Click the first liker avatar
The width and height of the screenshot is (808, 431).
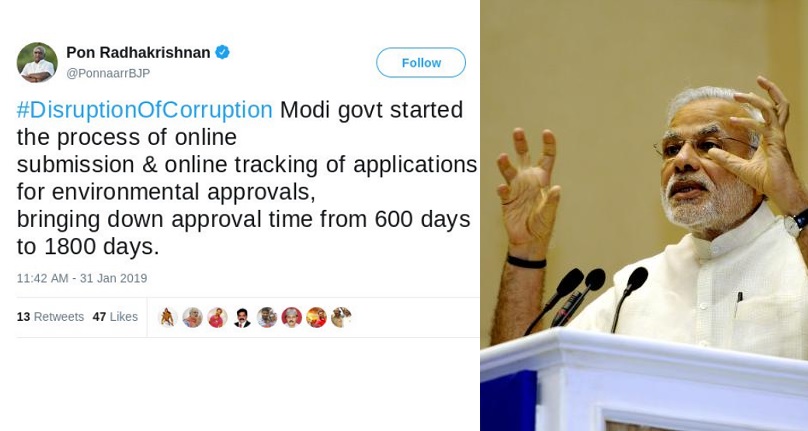167,317
